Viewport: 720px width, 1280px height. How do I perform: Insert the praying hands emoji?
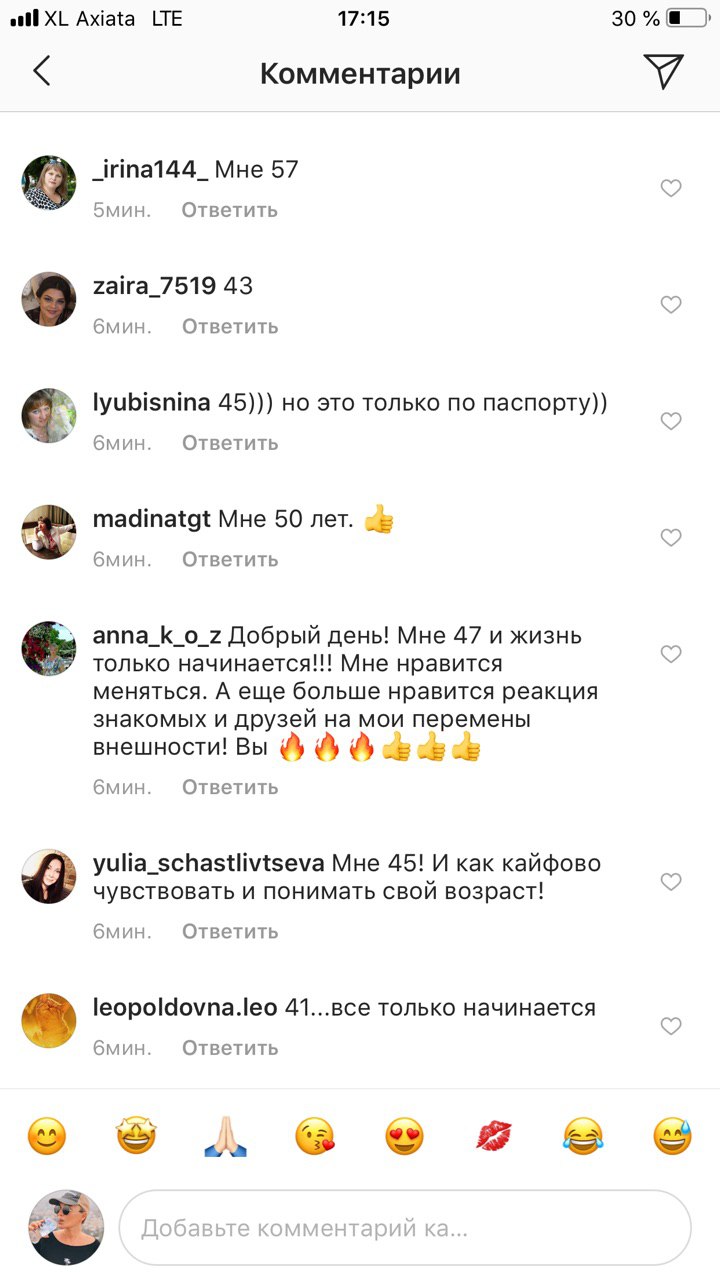coord(225,1137)
